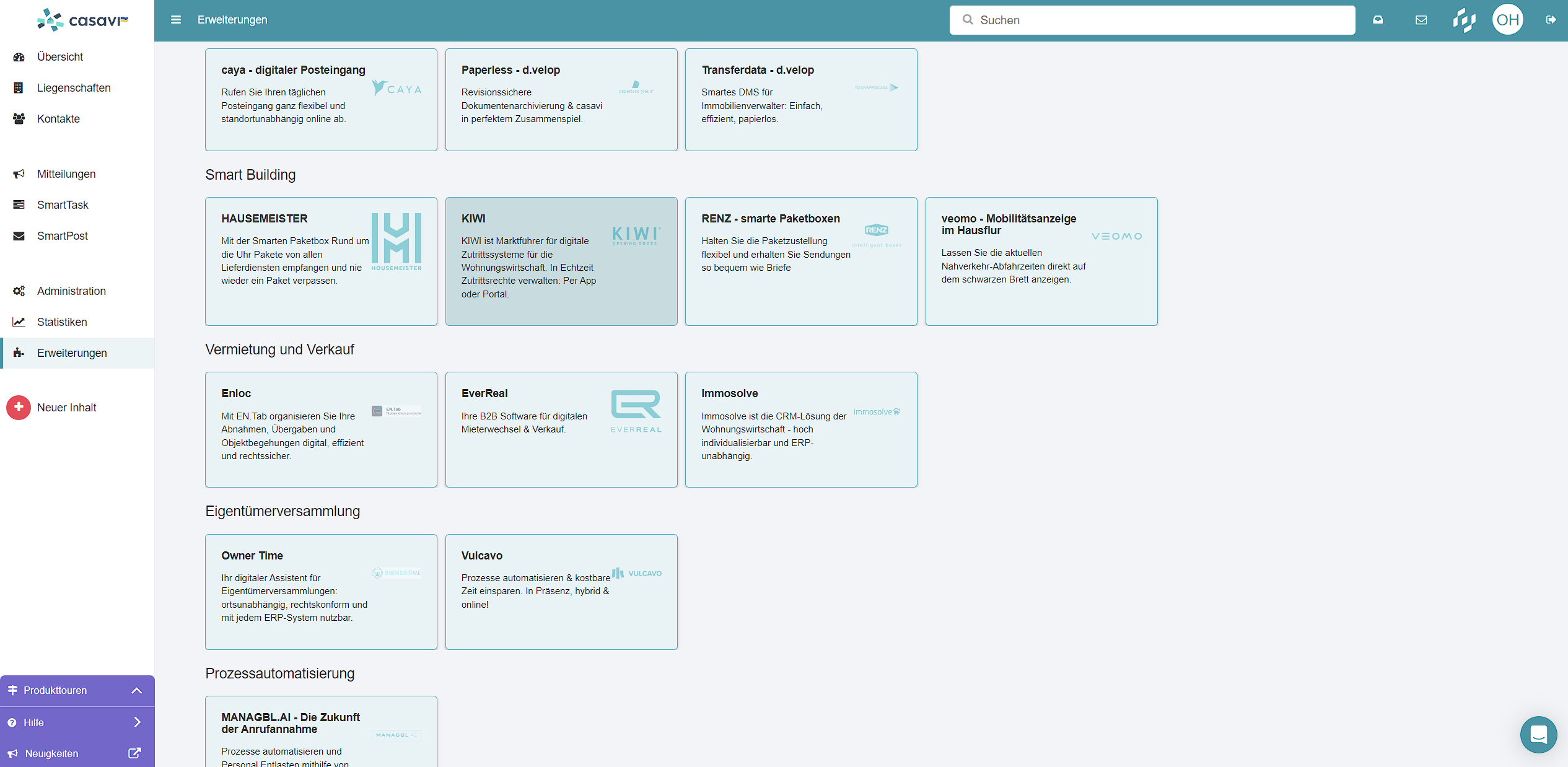Click the hamburger menu icon

[176, 20]
